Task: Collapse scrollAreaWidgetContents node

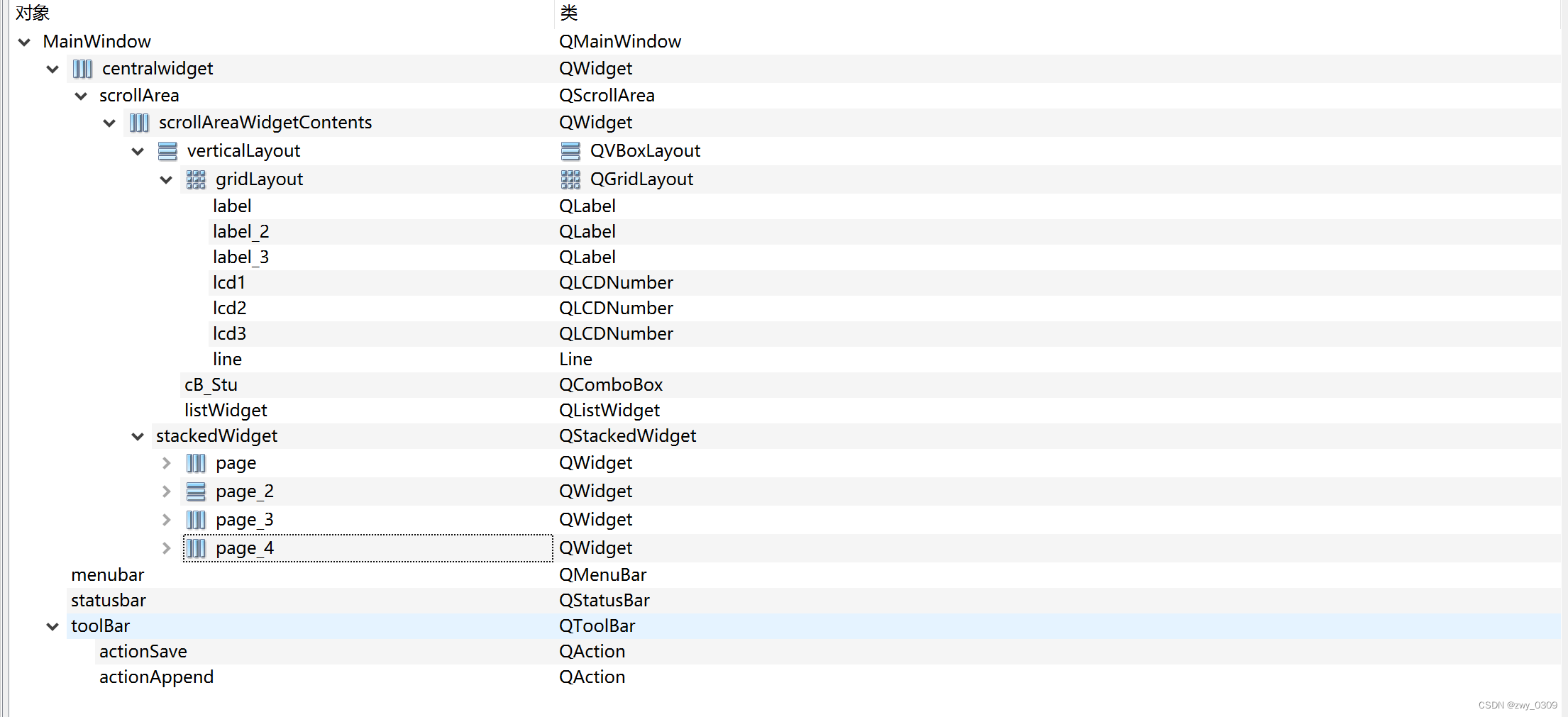Action: (x=109, y=123)
